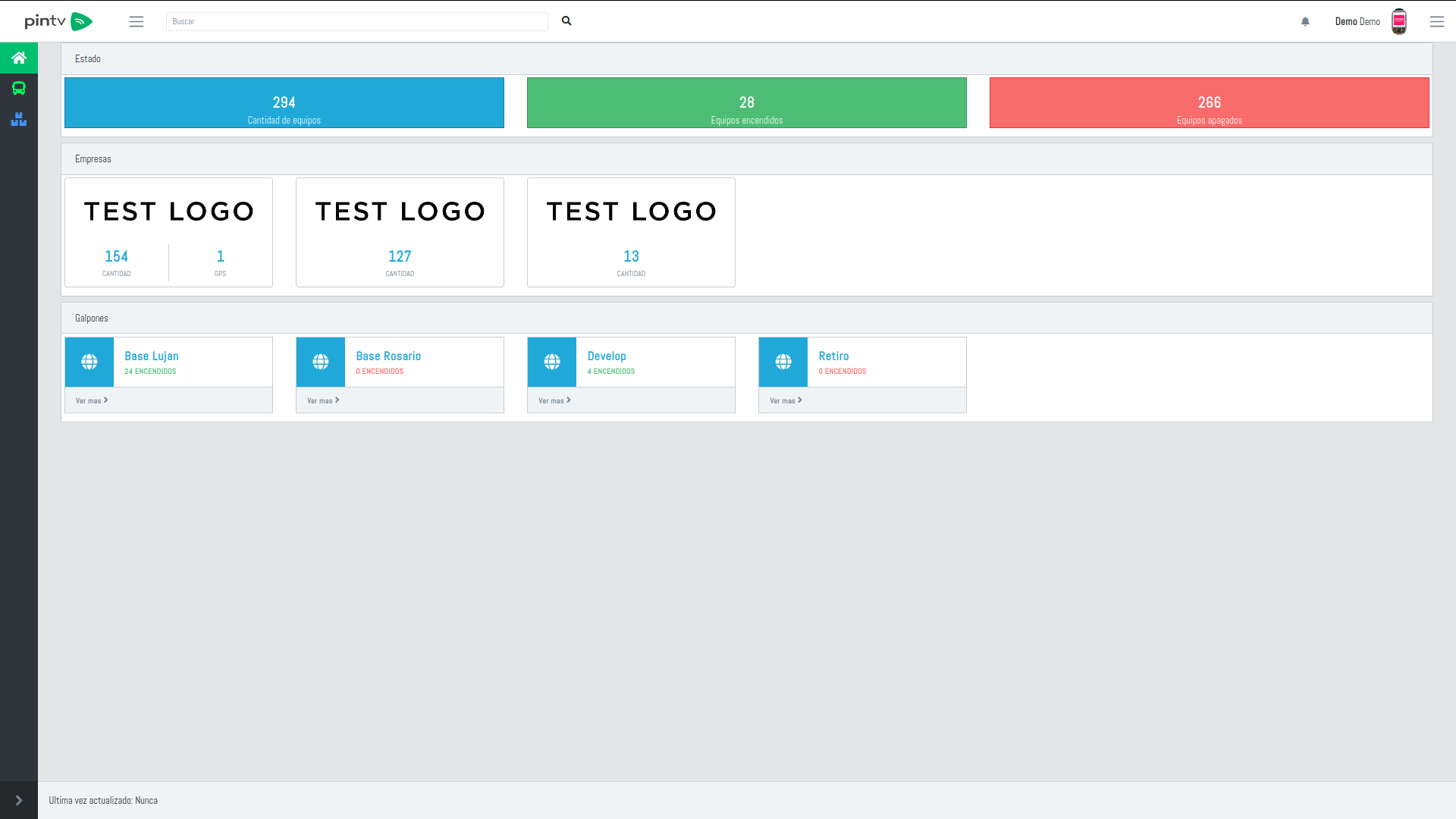Toggle right-side hamburger panel

1436,21
